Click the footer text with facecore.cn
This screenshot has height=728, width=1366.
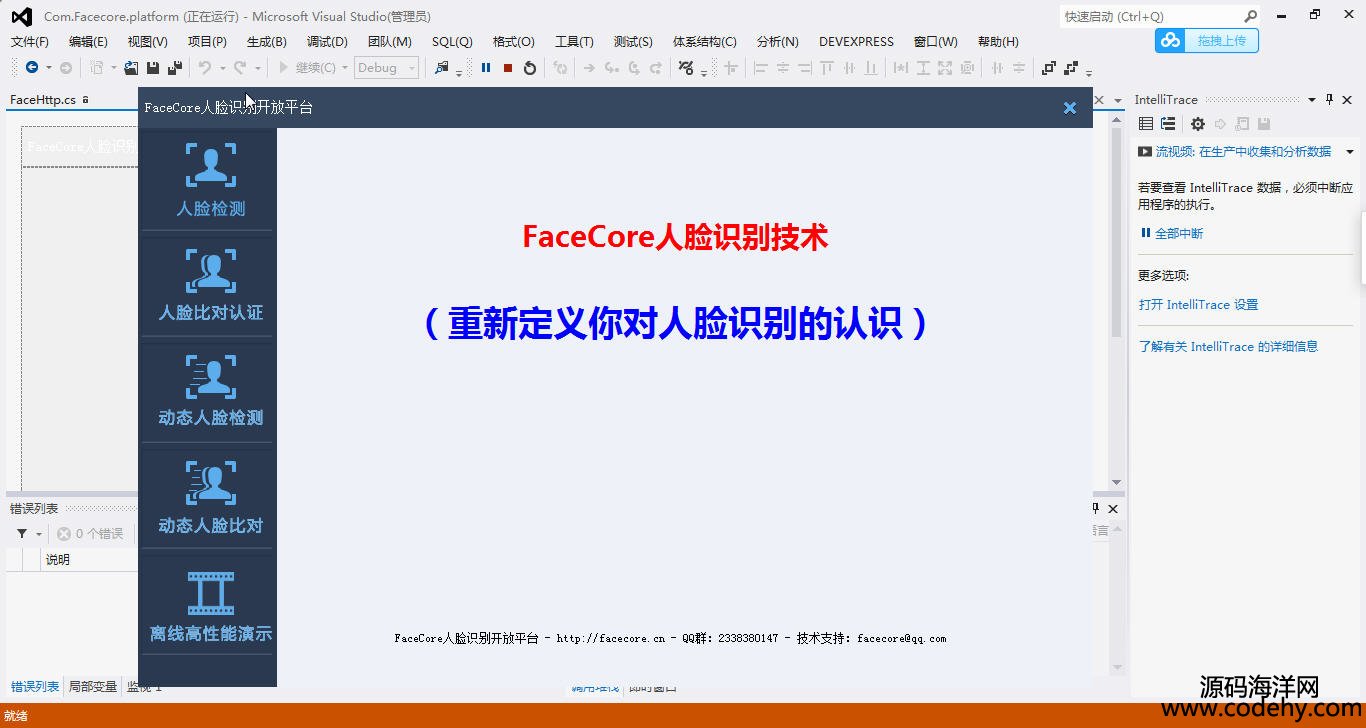click(x=670, y=638)
